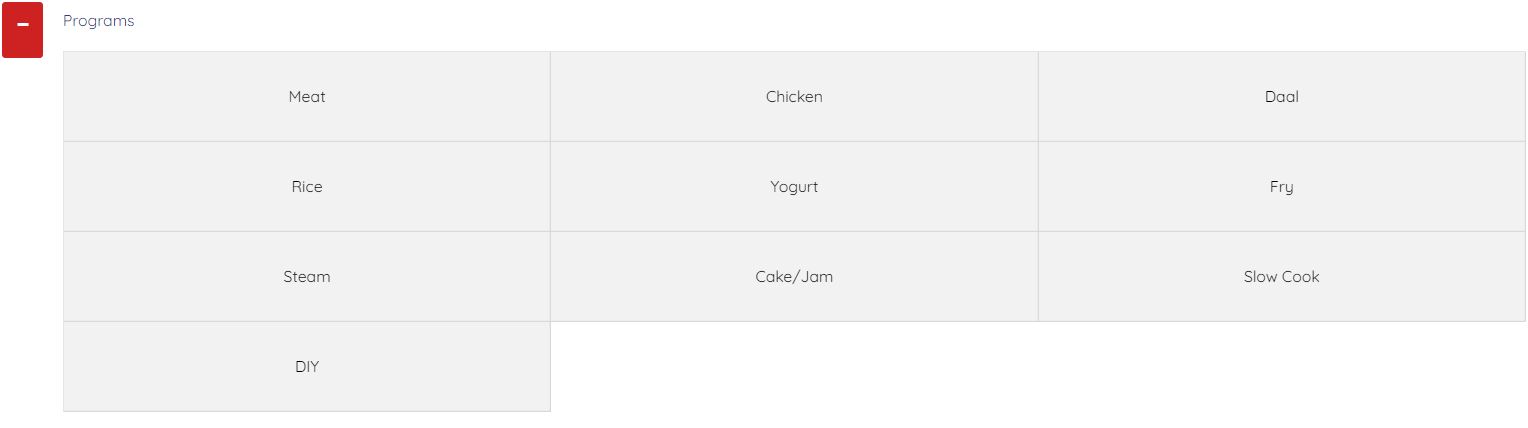Tap the Slow Cook tile
Viewport: 1528px width, 428px height.
1281,277
